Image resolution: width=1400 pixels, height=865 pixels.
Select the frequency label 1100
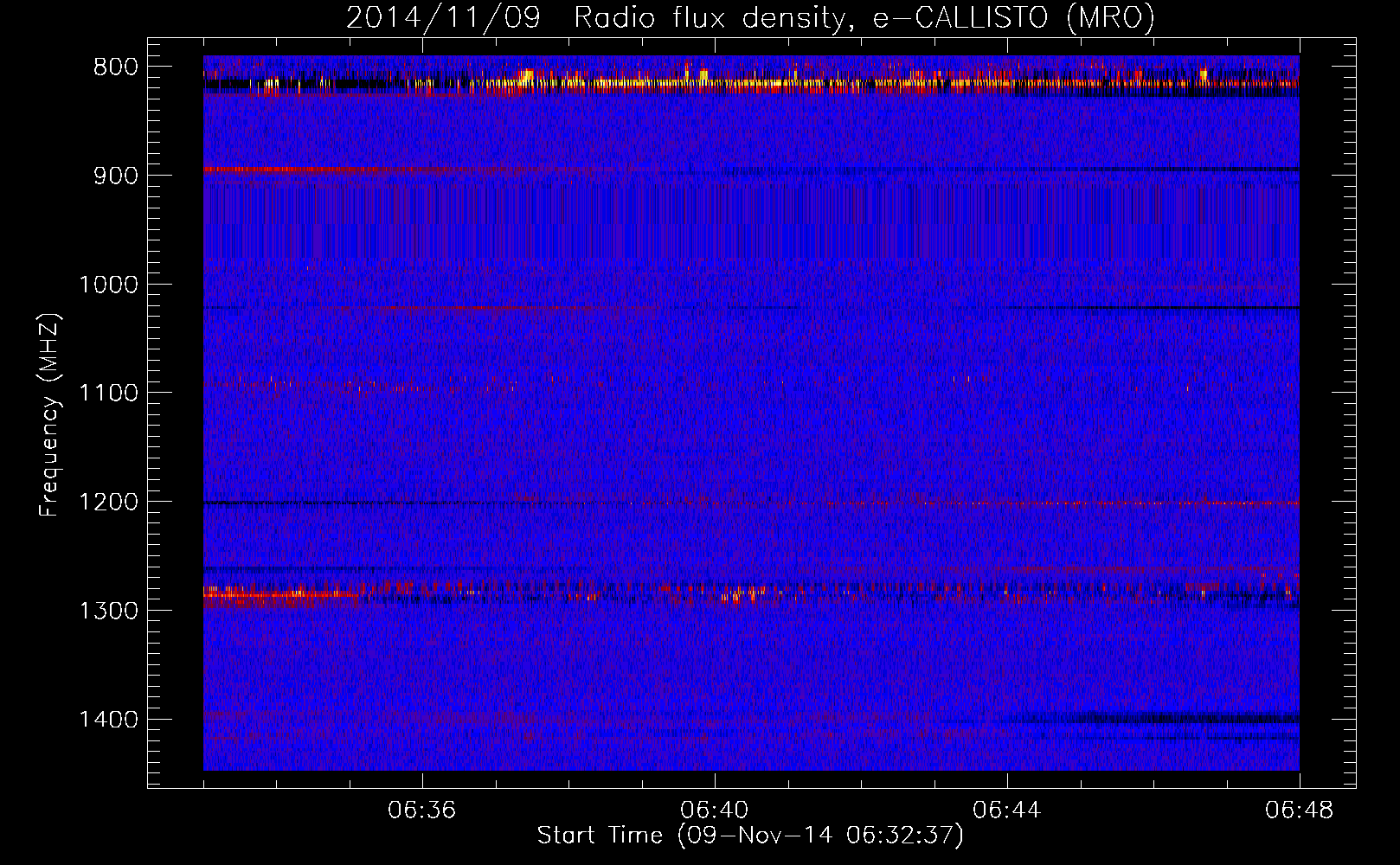(x=108, y=393)
